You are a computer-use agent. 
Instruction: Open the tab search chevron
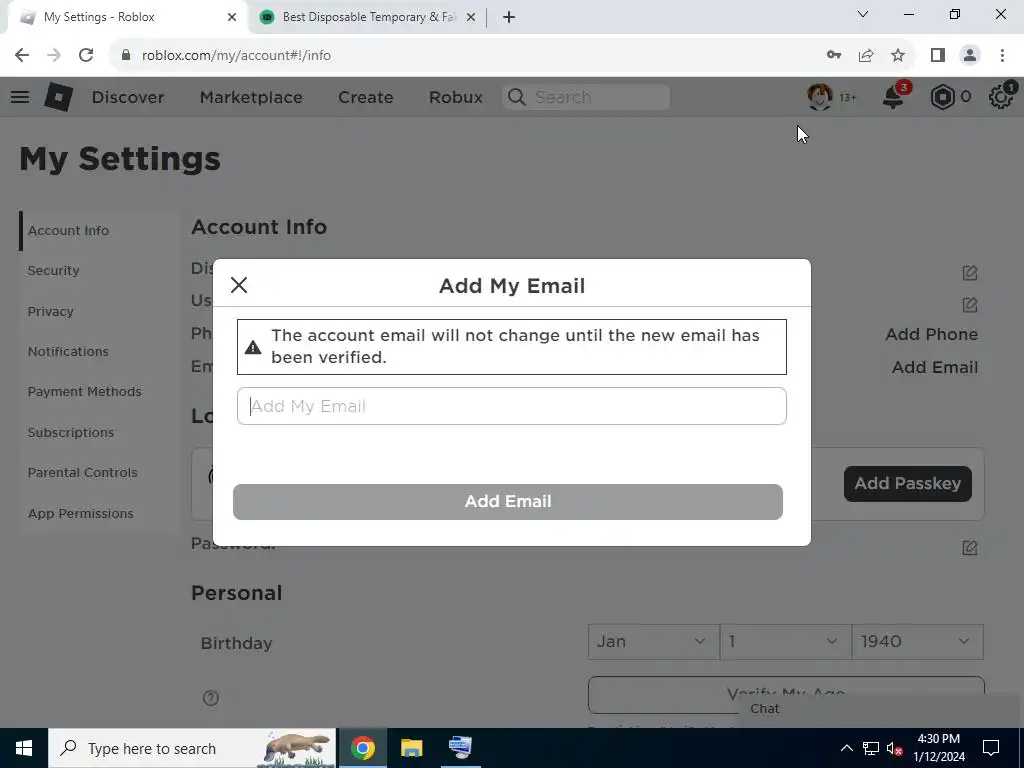pyautogui.click(x=863, y=14)
